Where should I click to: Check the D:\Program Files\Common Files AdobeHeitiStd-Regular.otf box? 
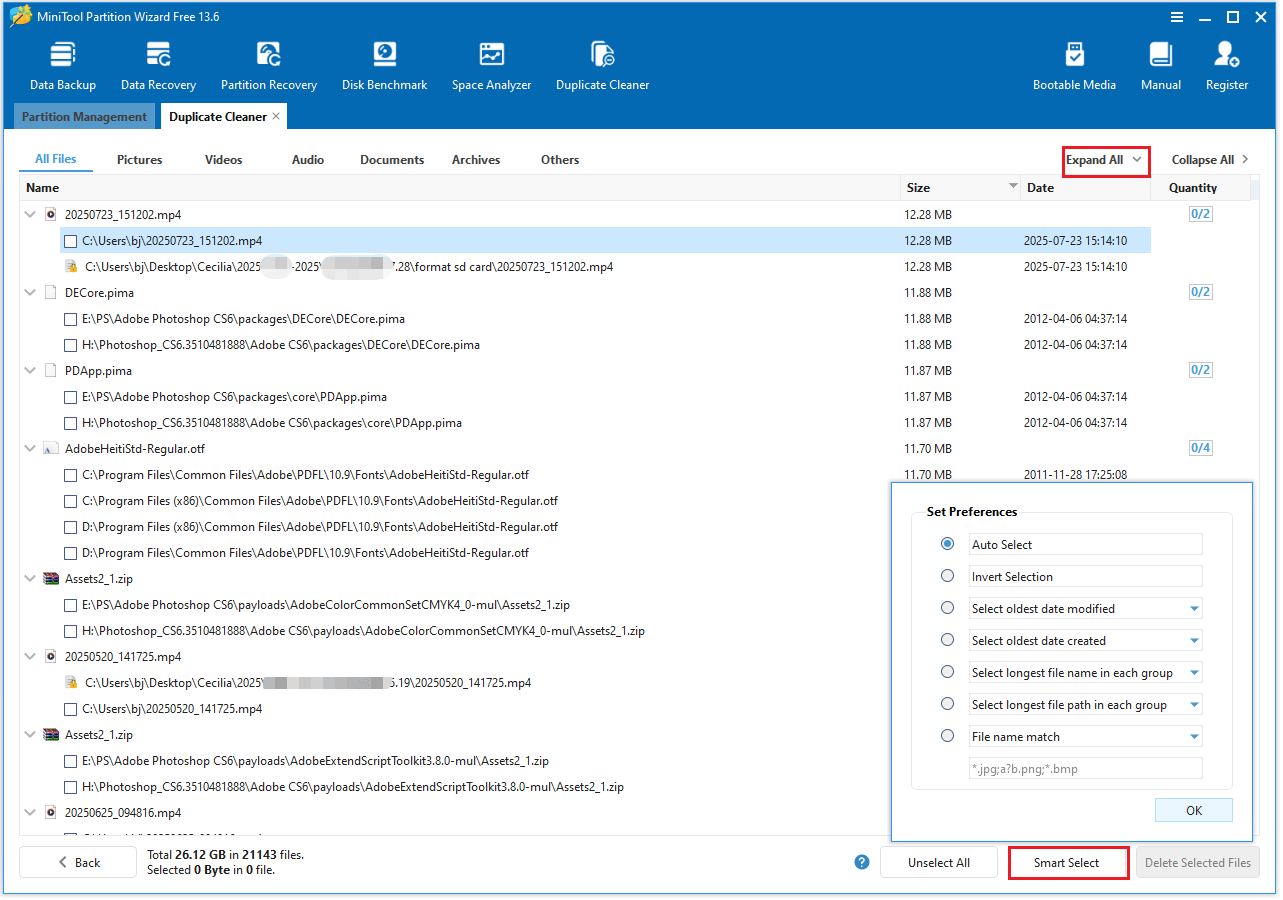tap(71, 553)
